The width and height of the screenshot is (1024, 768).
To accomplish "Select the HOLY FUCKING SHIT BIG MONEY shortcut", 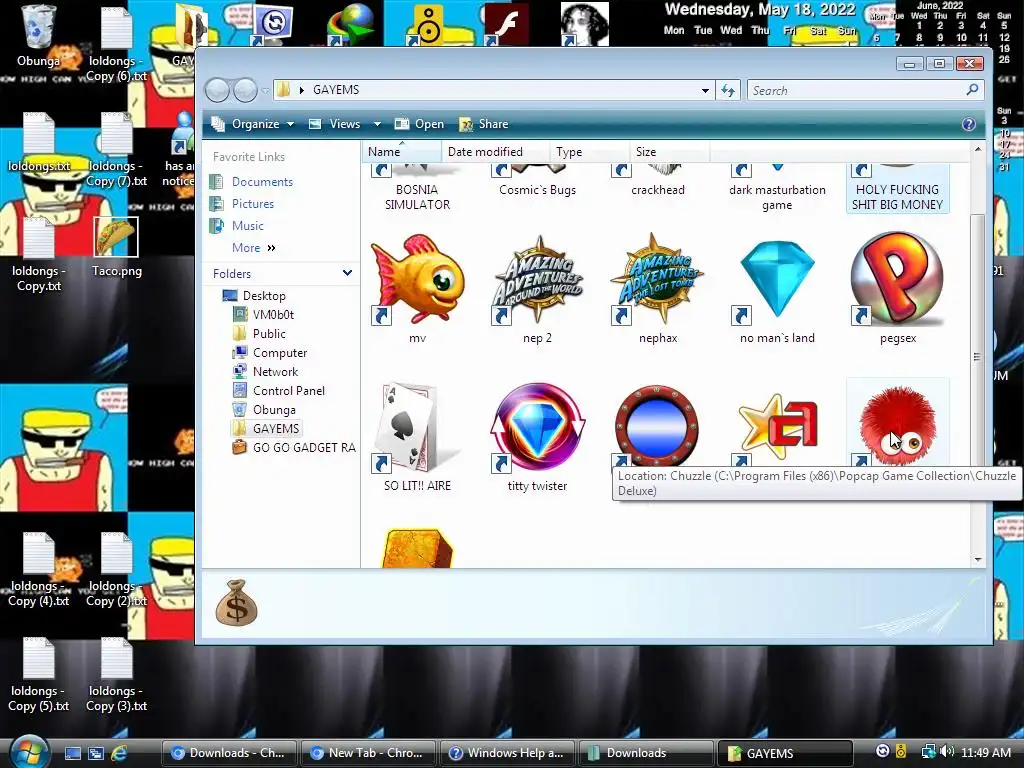I will 897,197.
